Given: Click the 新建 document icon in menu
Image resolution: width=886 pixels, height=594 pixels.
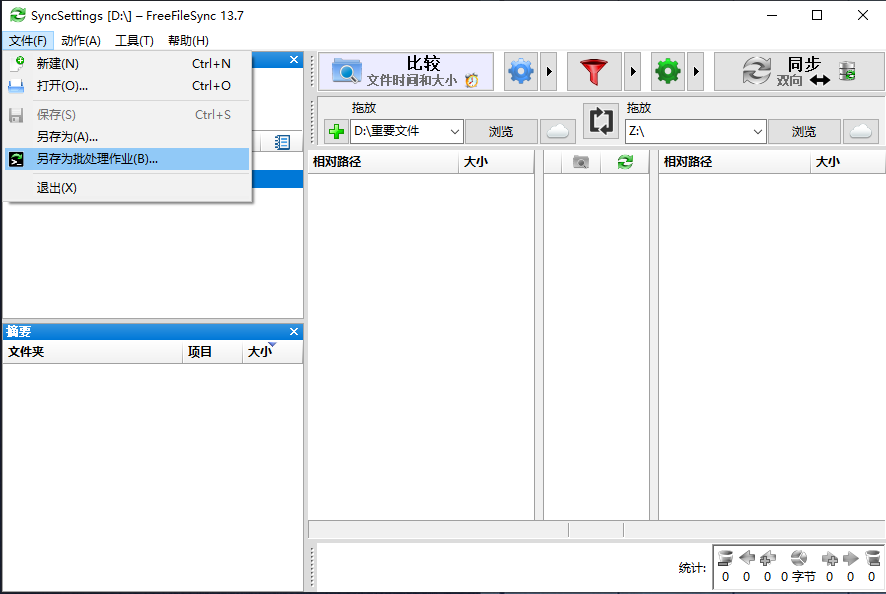Looking at the screenshot, I should coord(17,63).
